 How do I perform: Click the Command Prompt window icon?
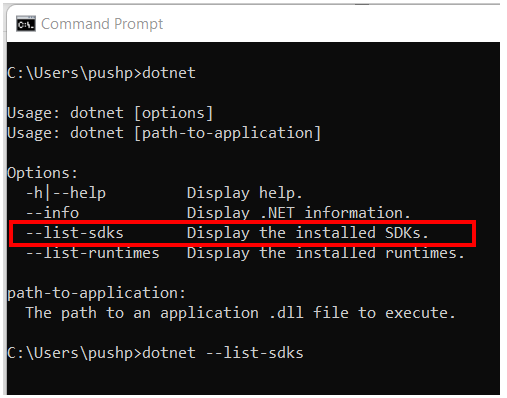[26, 24]
